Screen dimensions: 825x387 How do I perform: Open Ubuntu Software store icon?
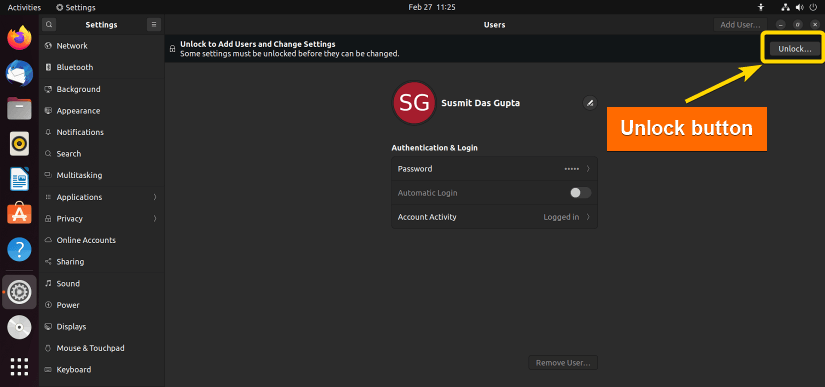tap(19, 214)
